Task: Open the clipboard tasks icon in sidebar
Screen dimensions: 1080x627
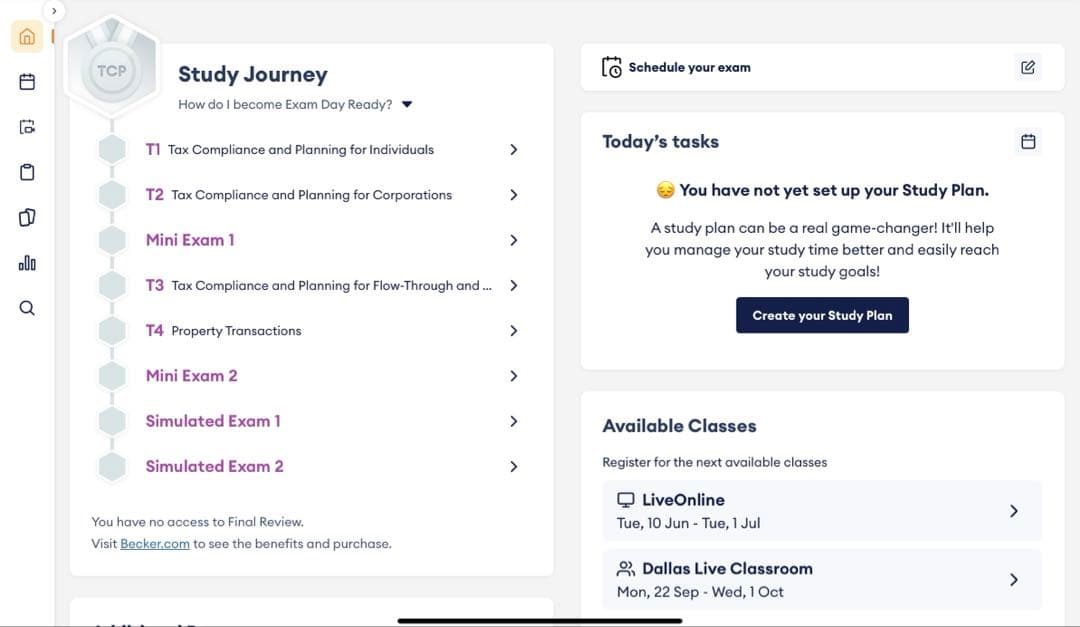Action: (x=27, y=171)
